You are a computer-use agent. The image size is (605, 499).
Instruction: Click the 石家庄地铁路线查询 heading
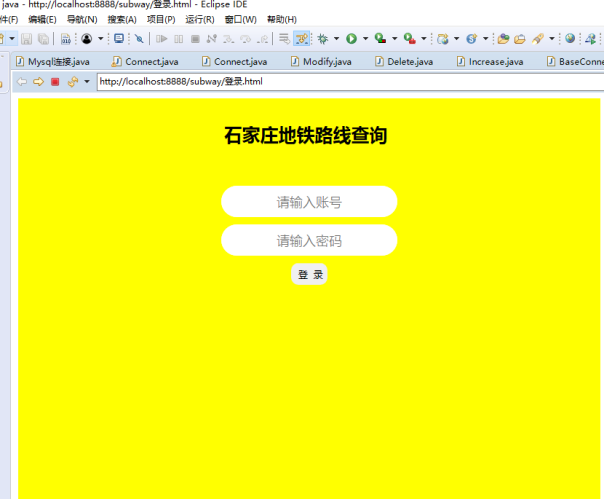(306, 135)
